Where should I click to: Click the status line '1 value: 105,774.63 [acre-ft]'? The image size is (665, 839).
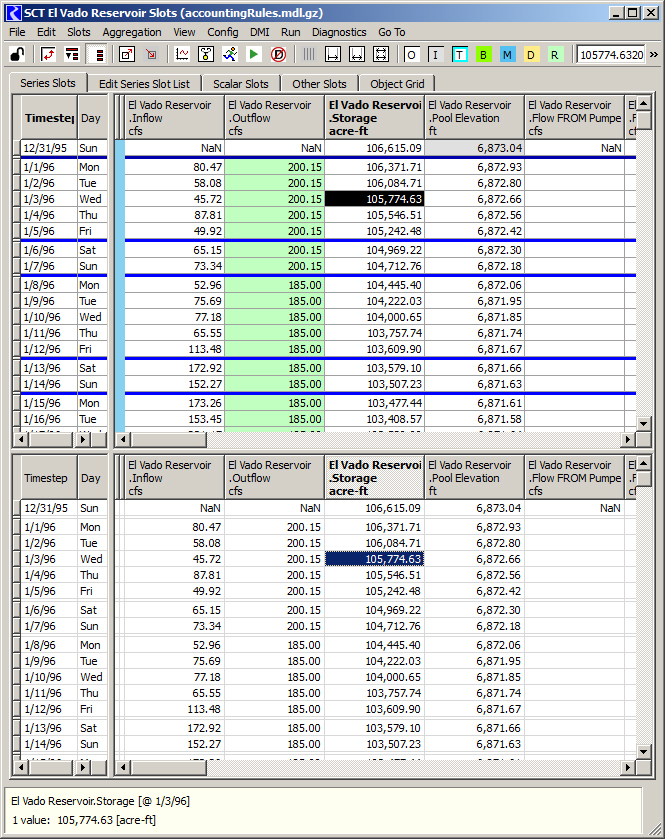(84, 820)
